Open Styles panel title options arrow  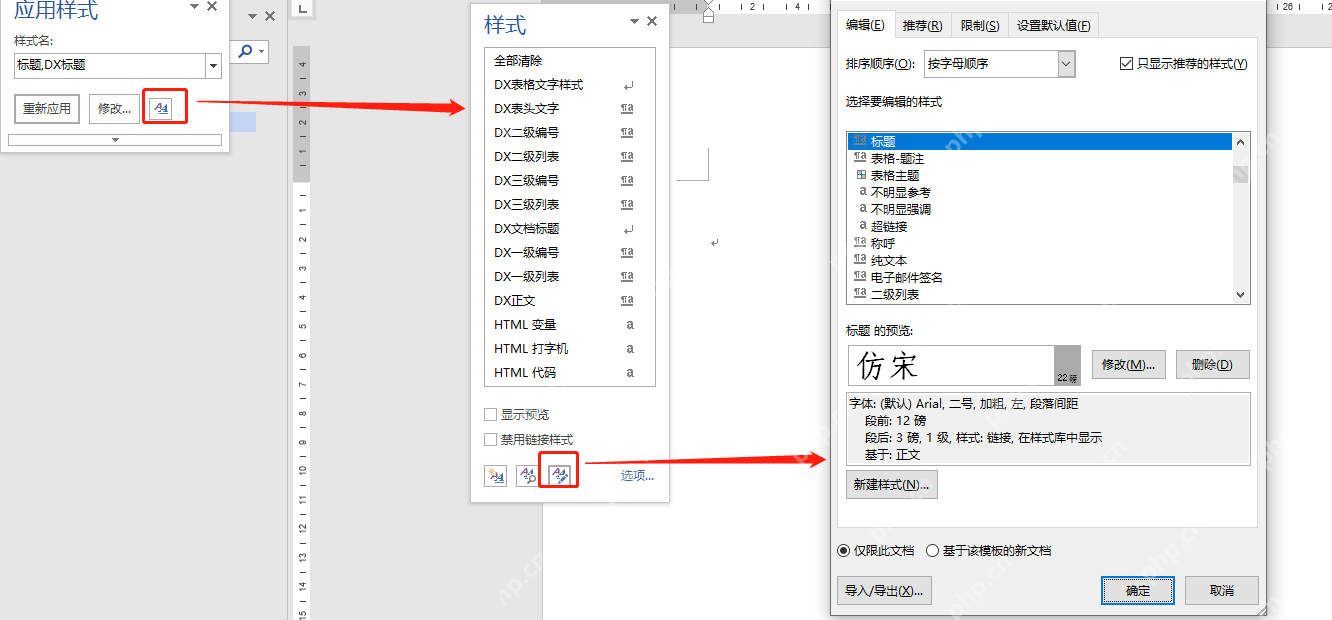pyautogui.click(x=634, y=21)
